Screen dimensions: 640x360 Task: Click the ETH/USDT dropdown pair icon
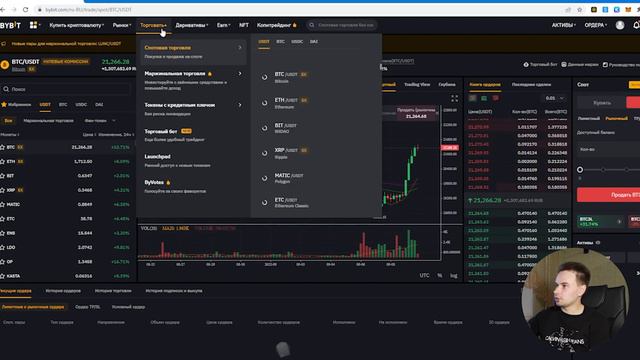264,102
